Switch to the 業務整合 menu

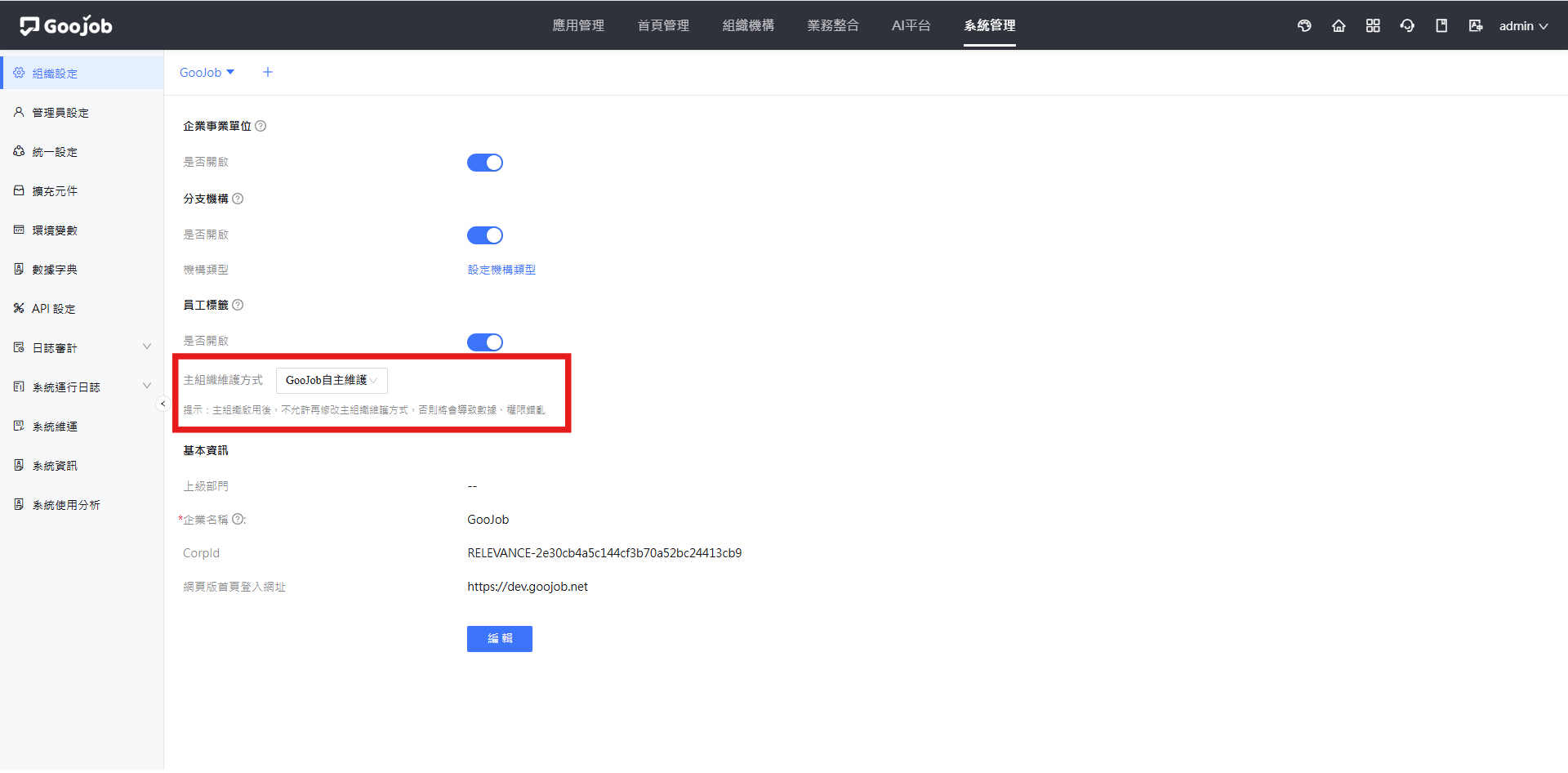pos(833,25)
